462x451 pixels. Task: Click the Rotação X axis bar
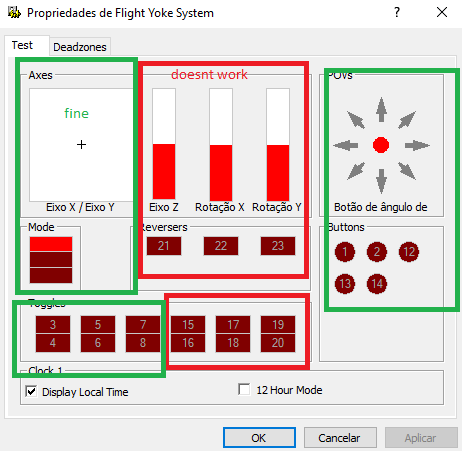[221, 145]
